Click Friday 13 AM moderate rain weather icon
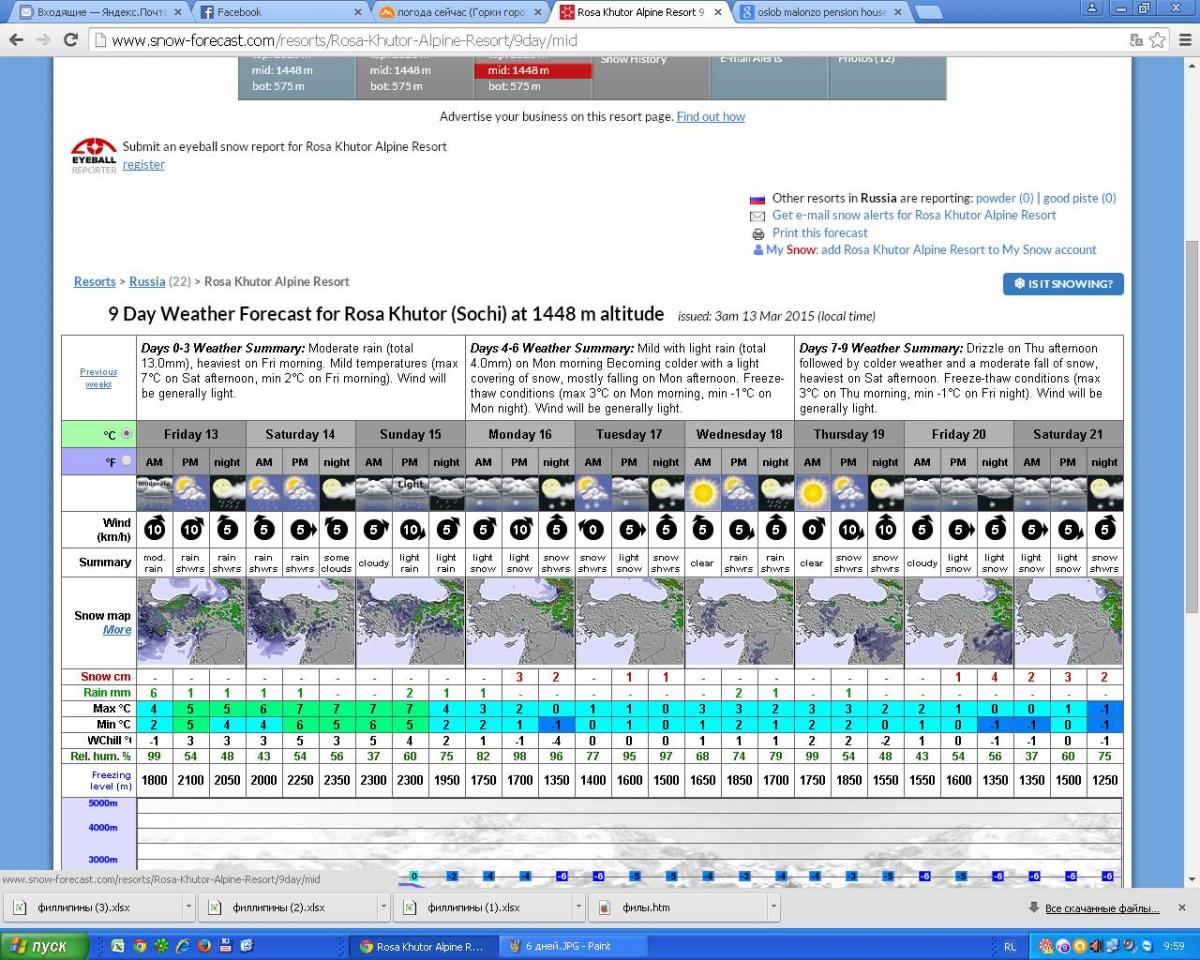This screenshot has width=1200, height=960. pyautogui.click(x=154, y=493)
